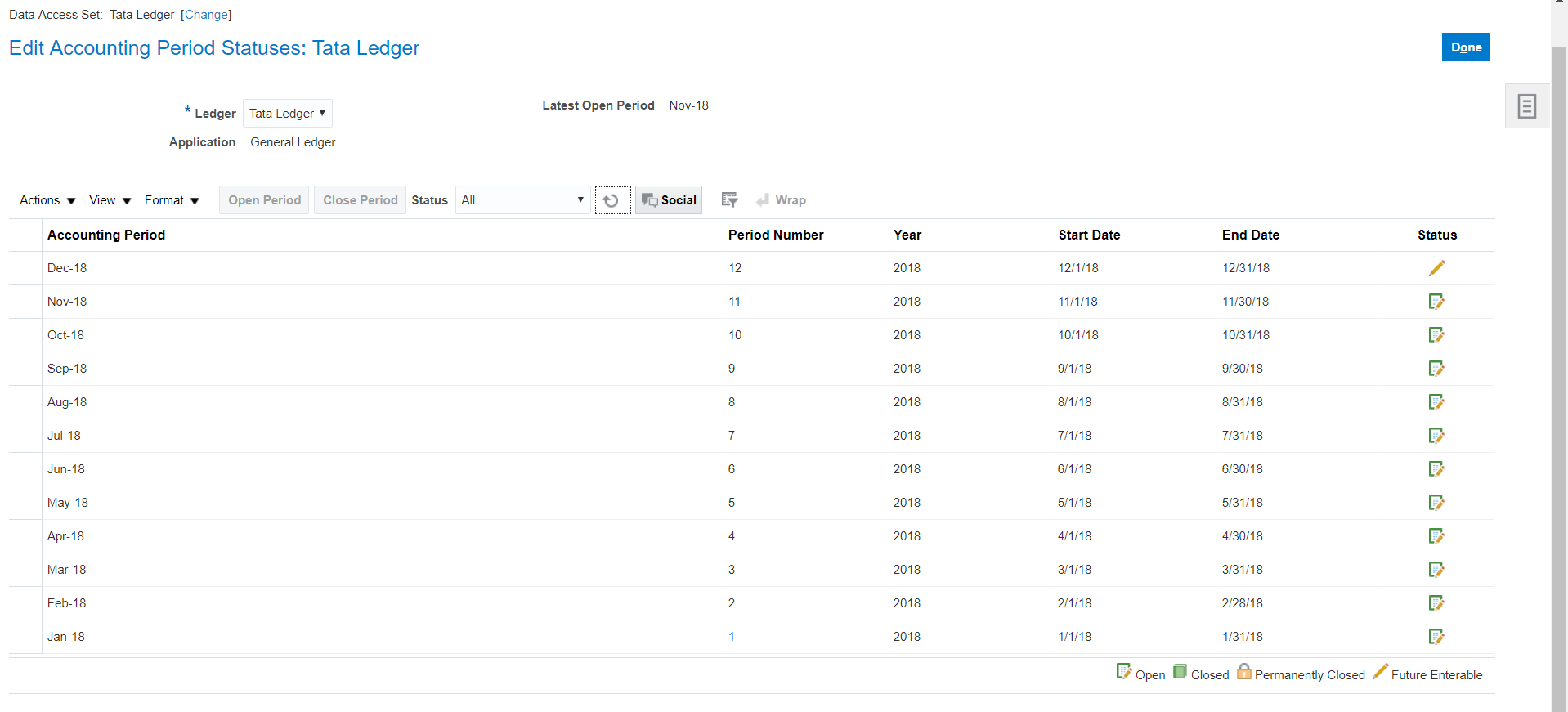Click the Change link for Data Access Set

tap(206, 15)
